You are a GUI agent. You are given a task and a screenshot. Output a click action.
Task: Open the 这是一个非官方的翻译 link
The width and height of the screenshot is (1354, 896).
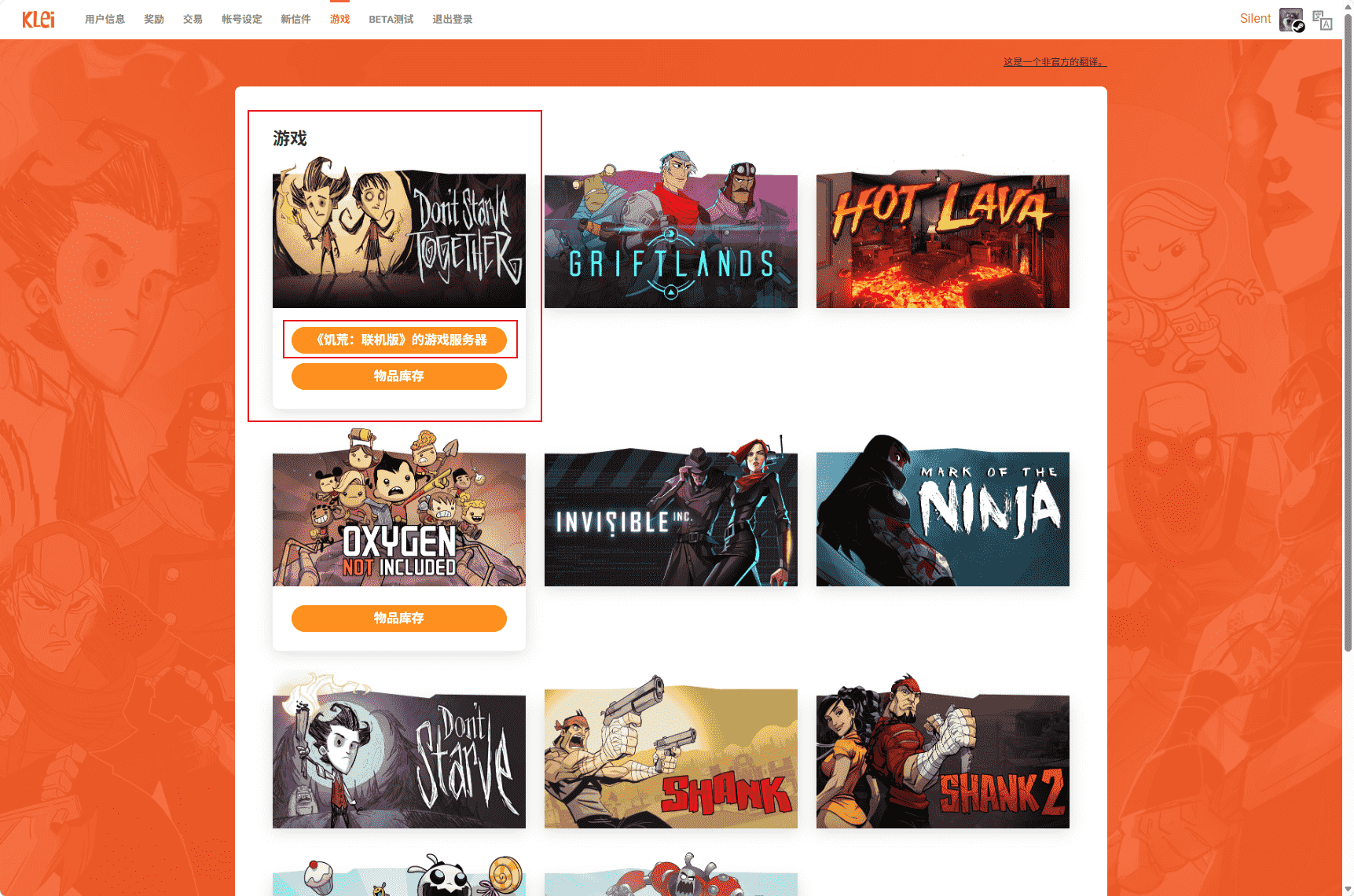tap(1055, 62)
